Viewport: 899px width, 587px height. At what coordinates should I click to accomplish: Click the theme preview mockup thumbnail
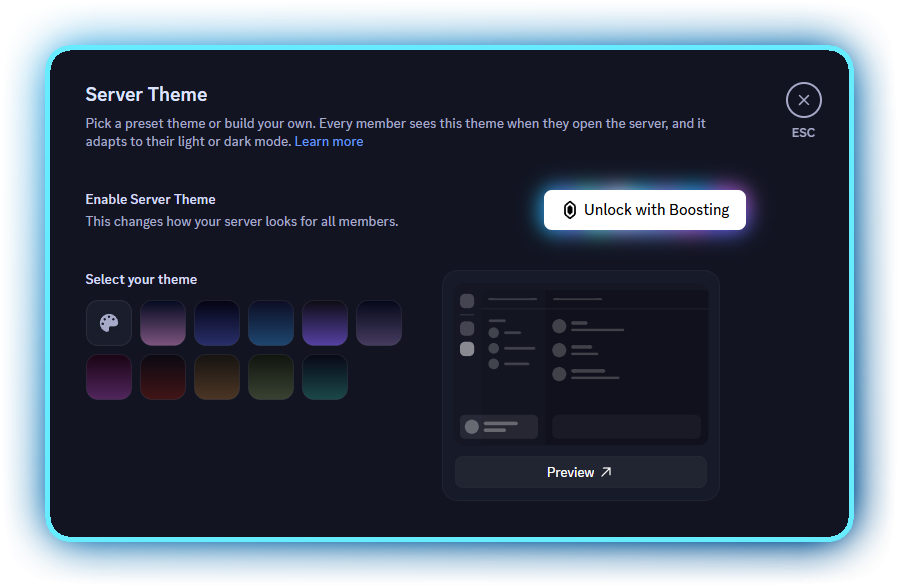[x=580, y=365]
